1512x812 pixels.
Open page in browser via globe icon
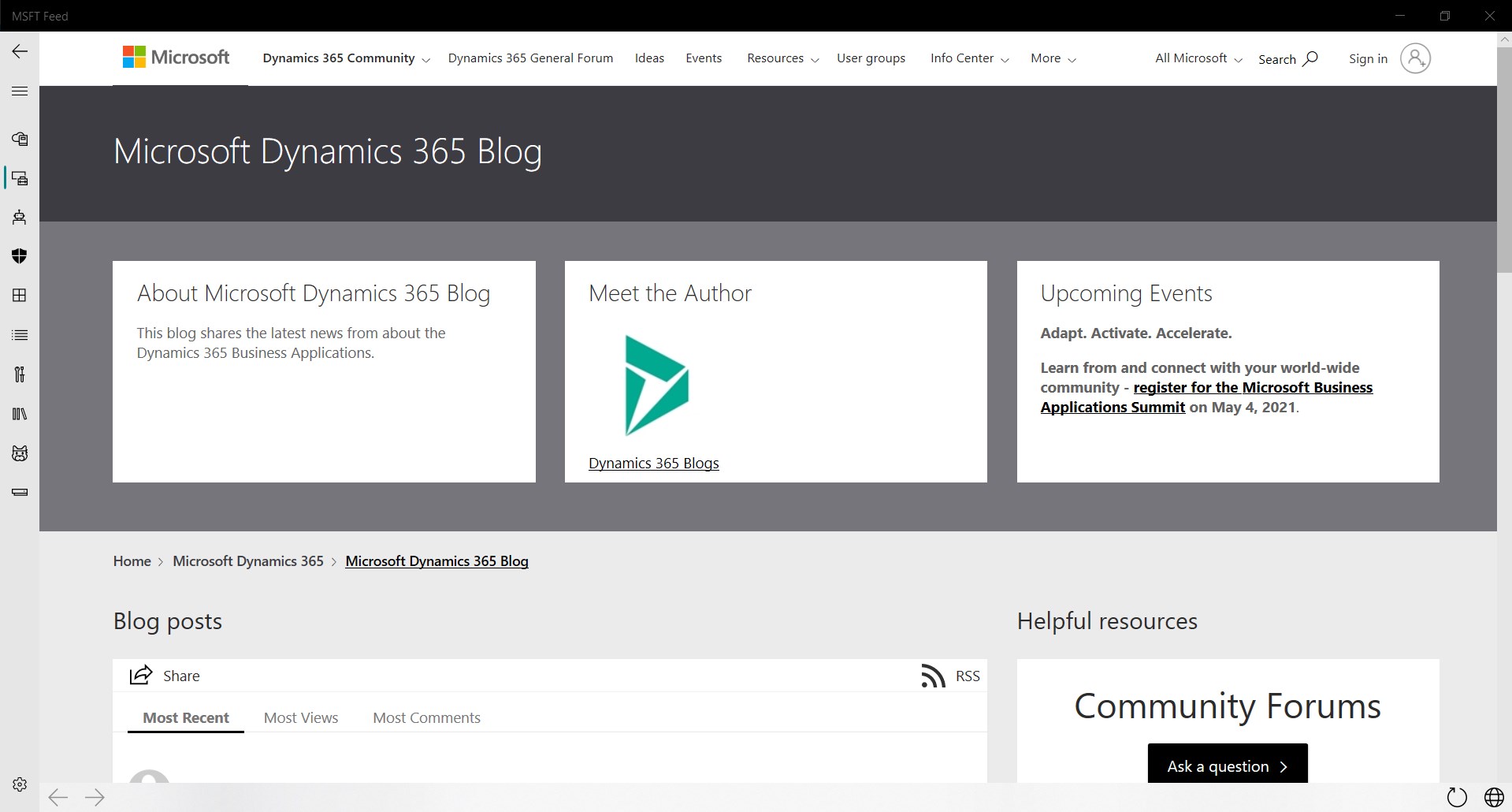click(1494, 798)
